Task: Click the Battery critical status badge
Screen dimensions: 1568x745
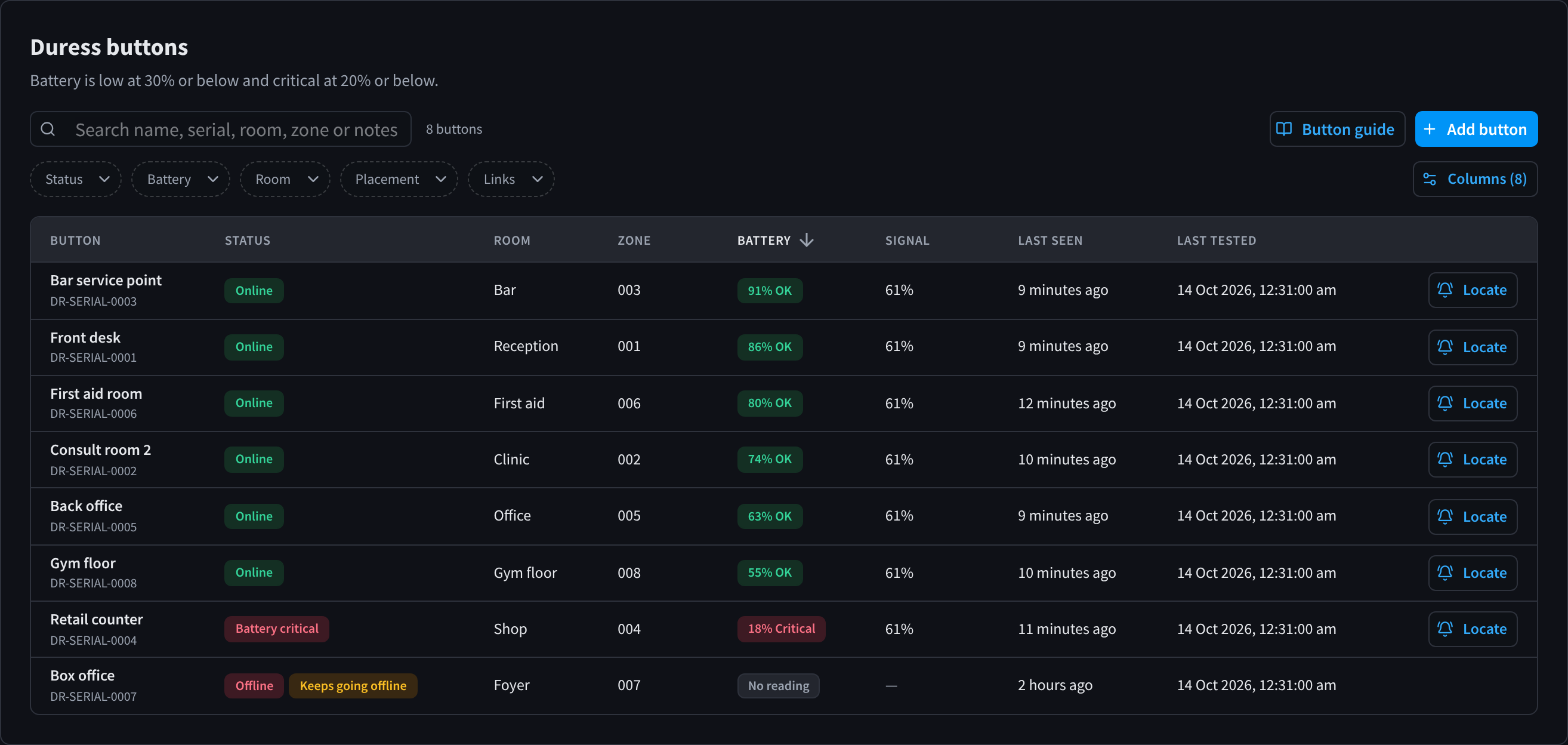Action: tap(277, 629)
